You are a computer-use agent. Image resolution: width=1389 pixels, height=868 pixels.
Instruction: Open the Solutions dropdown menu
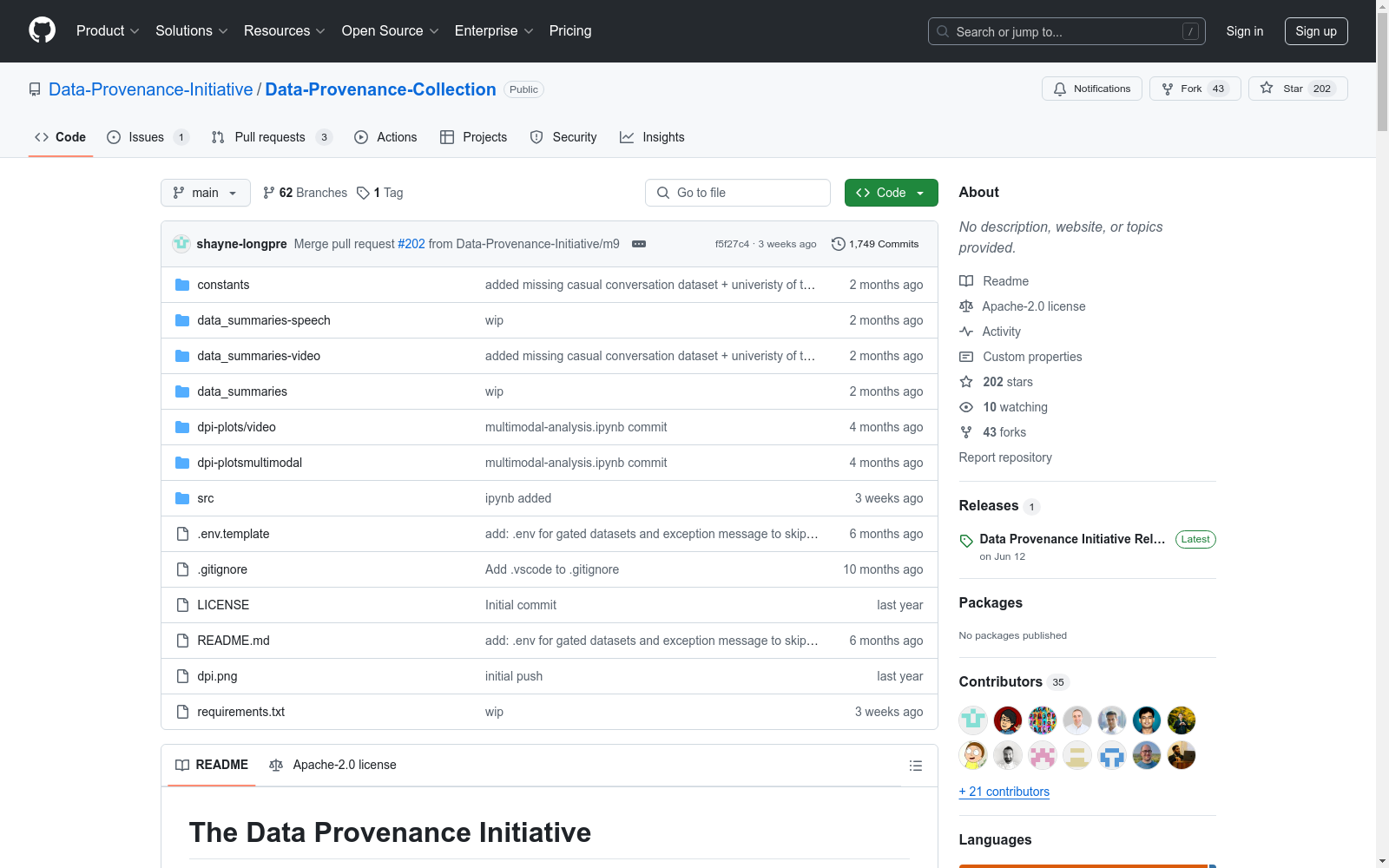(x=192, y=31)
